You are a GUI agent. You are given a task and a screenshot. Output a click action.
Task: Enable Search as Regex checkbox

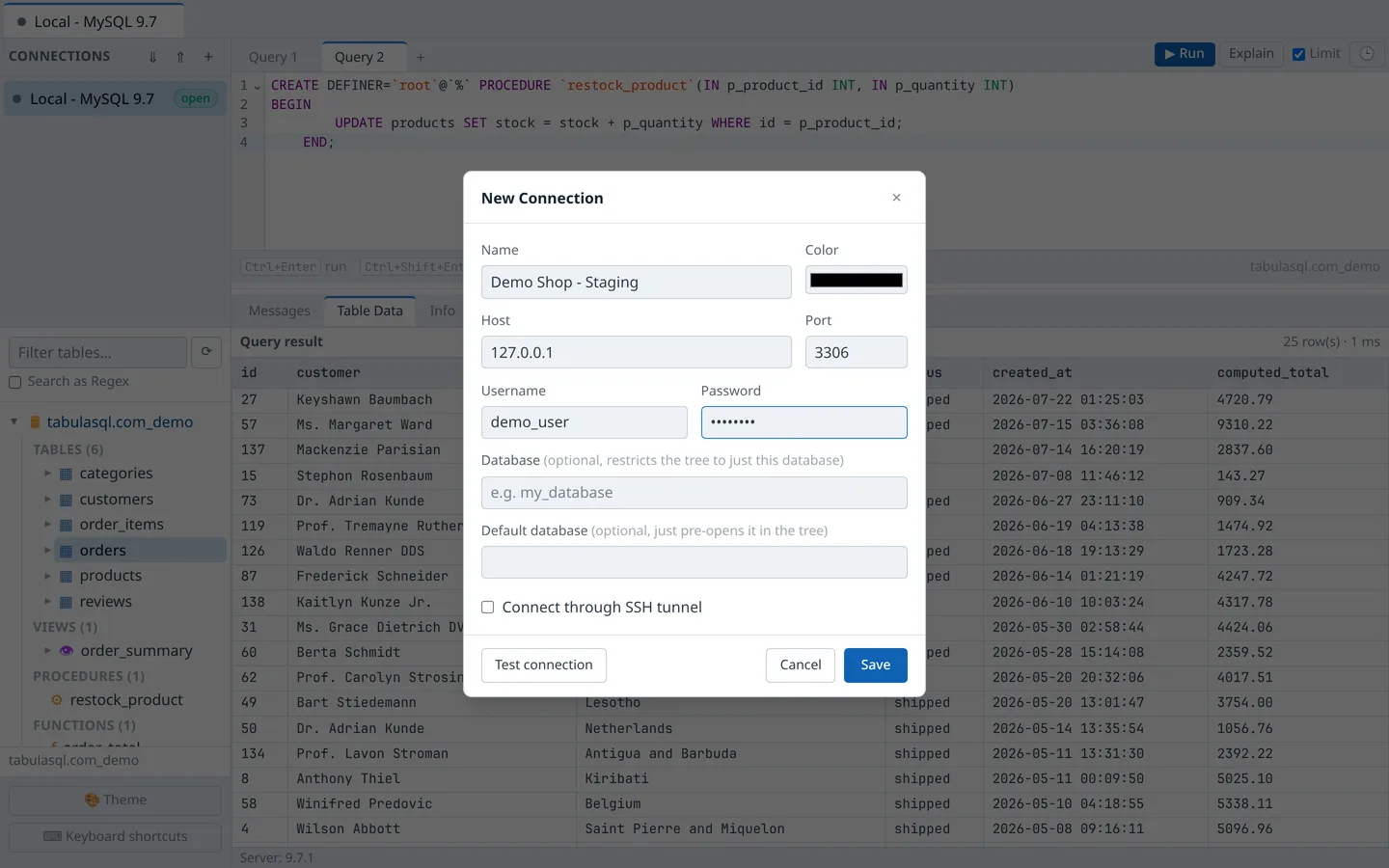(x=15, y=383)
